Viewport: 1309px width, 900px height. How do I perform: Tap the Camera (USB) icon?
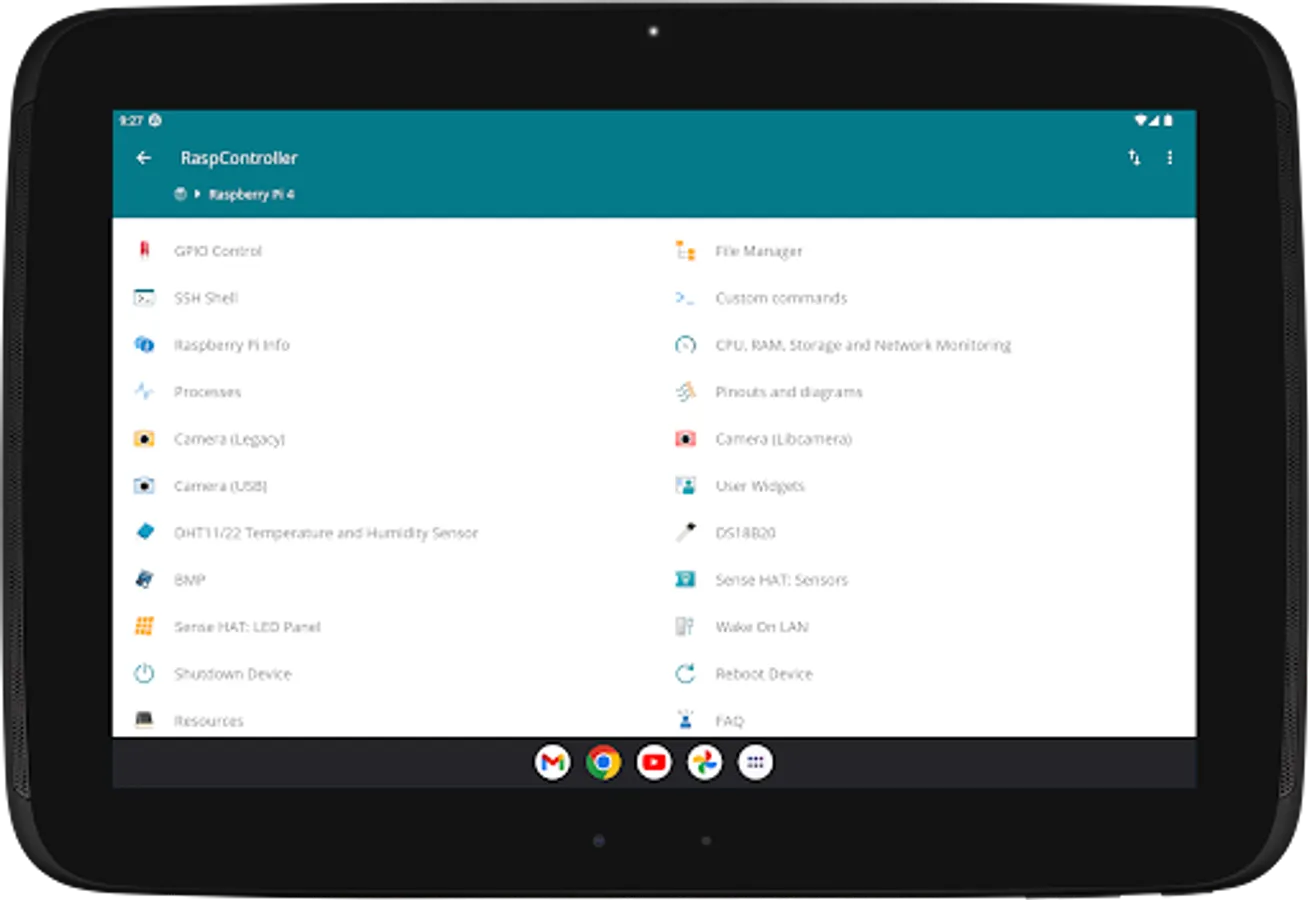144,486
